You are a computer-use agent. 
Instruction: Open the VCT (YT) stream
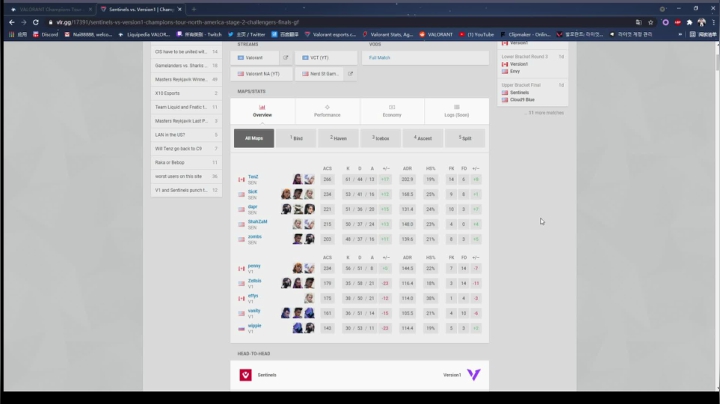pos(326,58)
